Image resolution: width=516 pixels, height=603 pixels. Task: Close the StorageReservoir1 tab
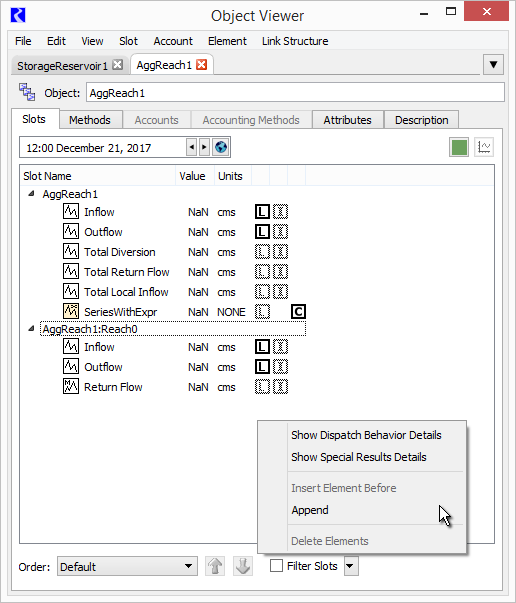[118, 65]
